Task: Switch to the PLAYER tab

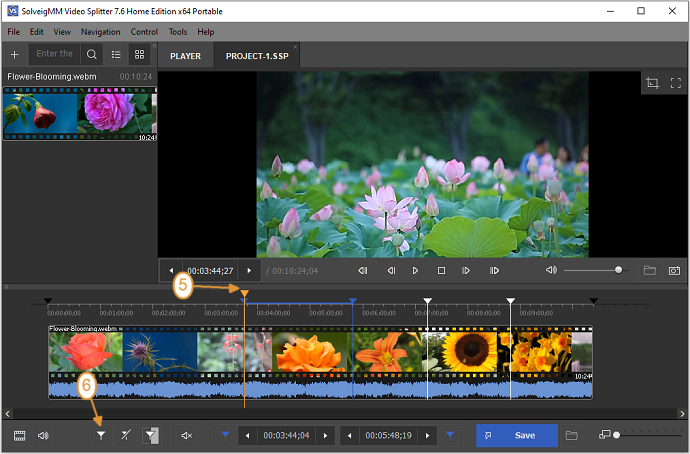Action: point(185,56)
